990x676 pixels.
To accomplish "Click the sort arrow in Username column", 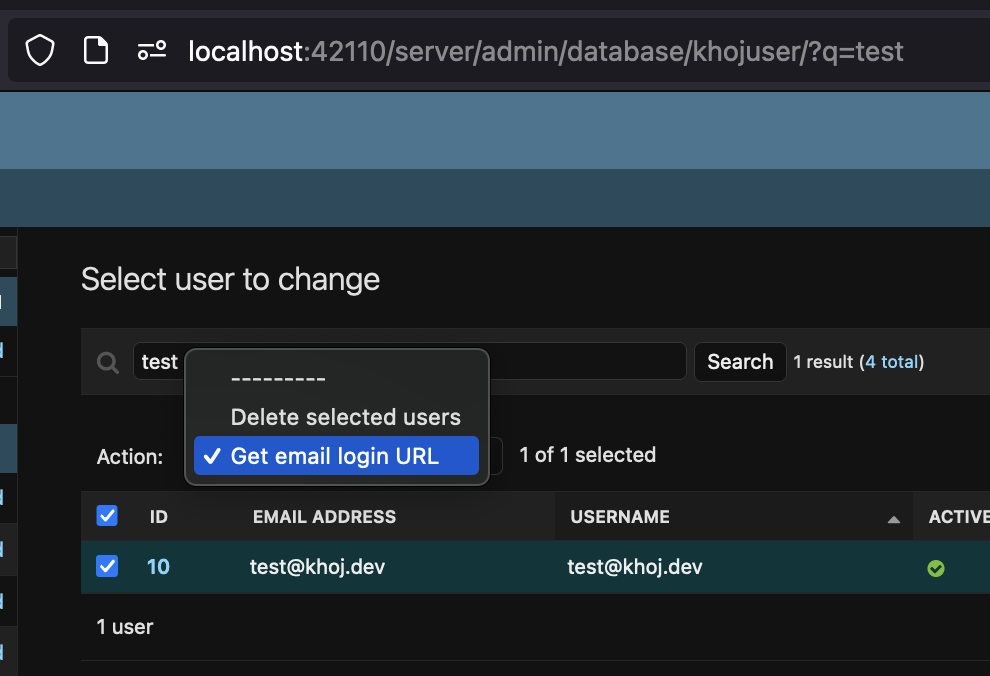I will click(x=893, y=518).
